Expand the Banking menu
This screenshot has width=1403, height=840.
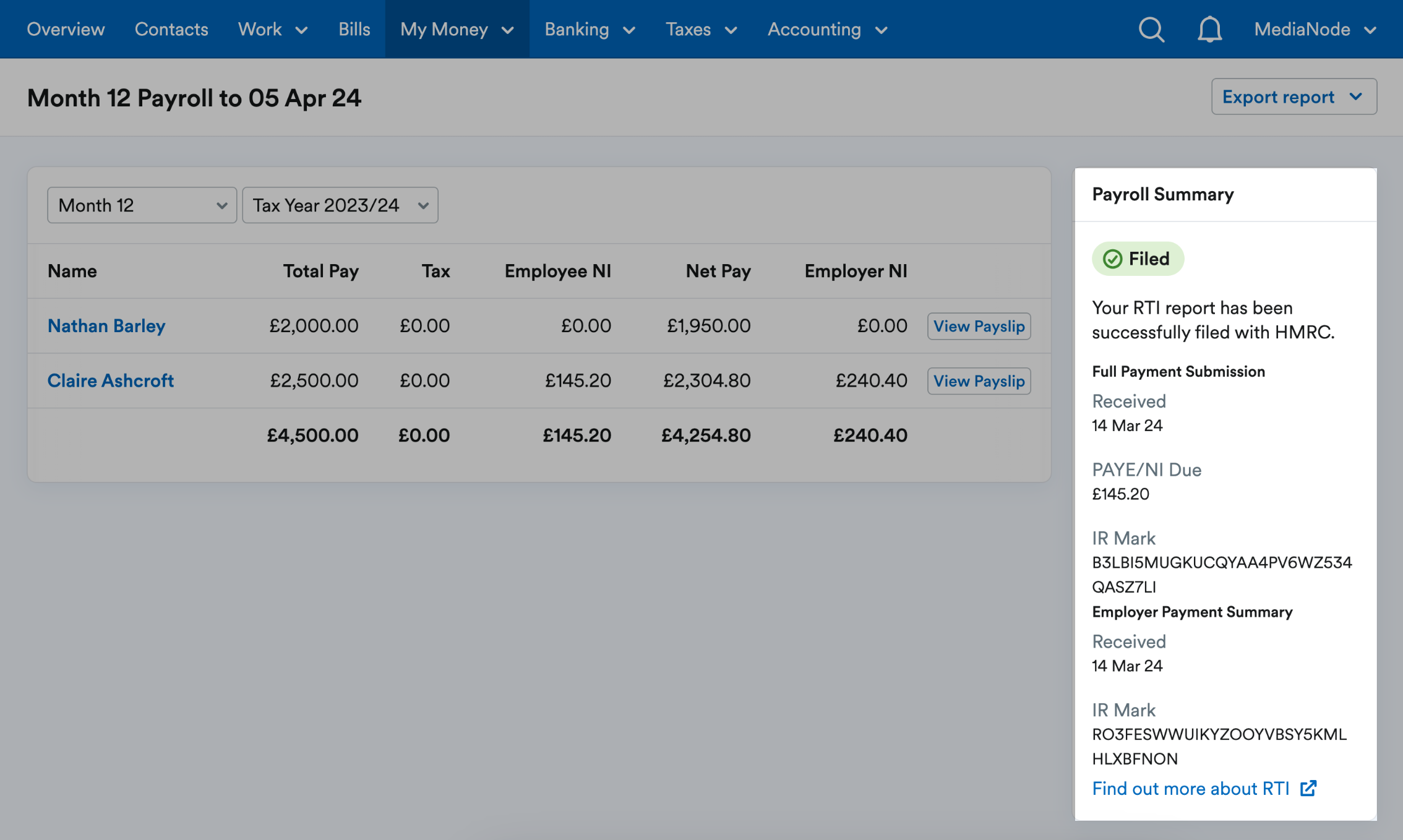pos(590,29)
